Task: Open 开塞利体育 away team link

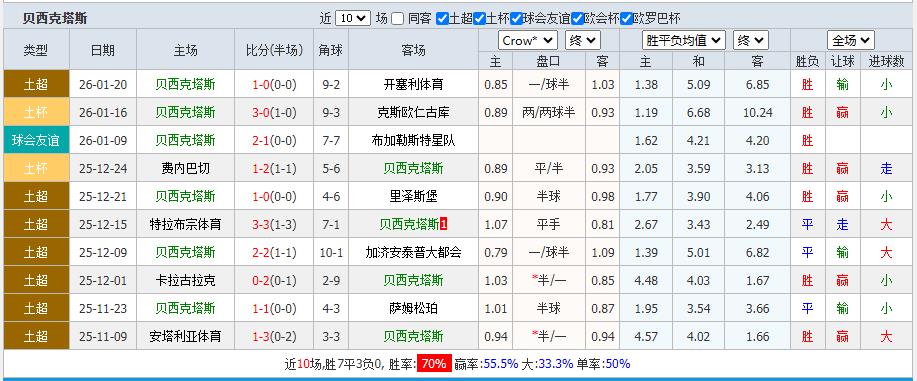Action: [413, 84]
